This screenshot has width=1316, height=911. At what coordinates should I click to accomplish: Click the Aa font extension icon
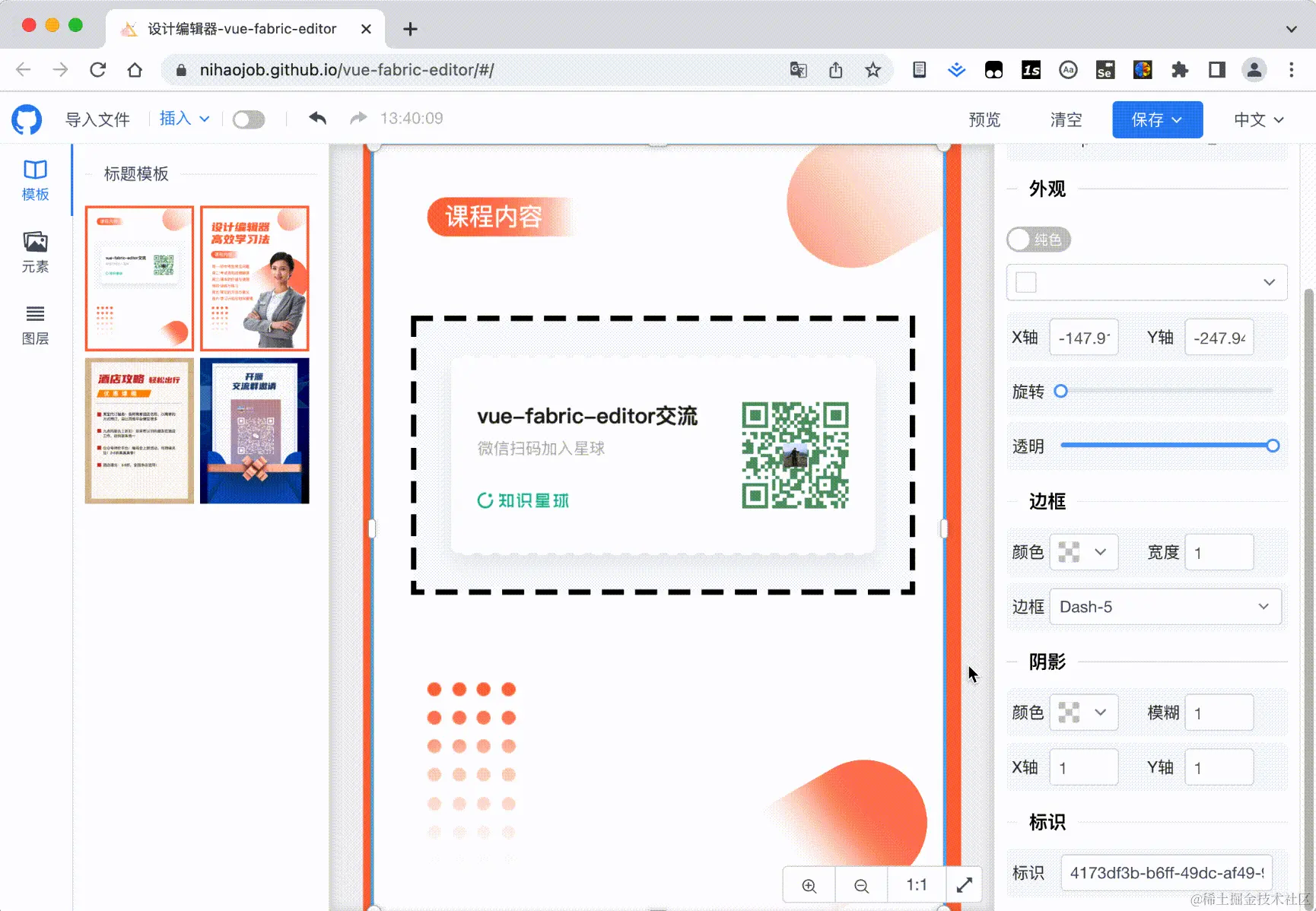click(1068, 70)
